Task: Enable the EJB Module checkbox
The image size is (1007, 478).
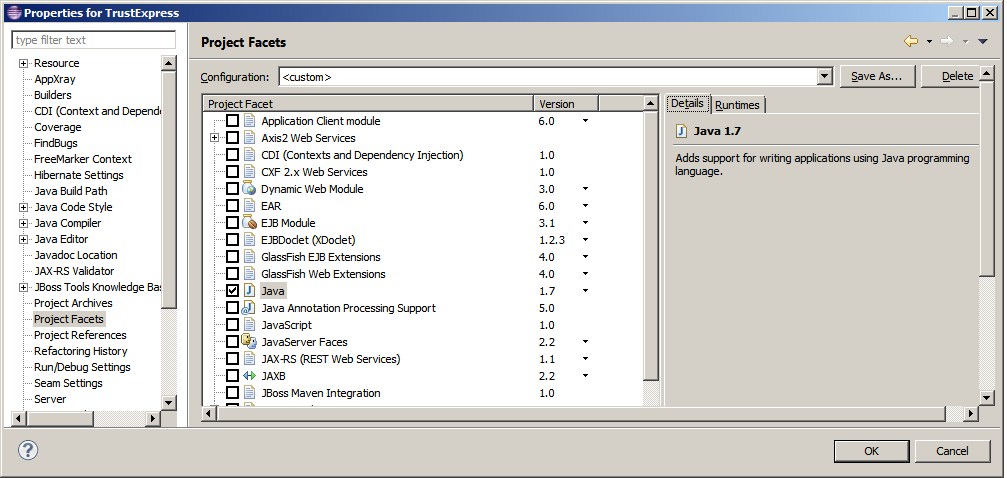Action: point(232,223)
